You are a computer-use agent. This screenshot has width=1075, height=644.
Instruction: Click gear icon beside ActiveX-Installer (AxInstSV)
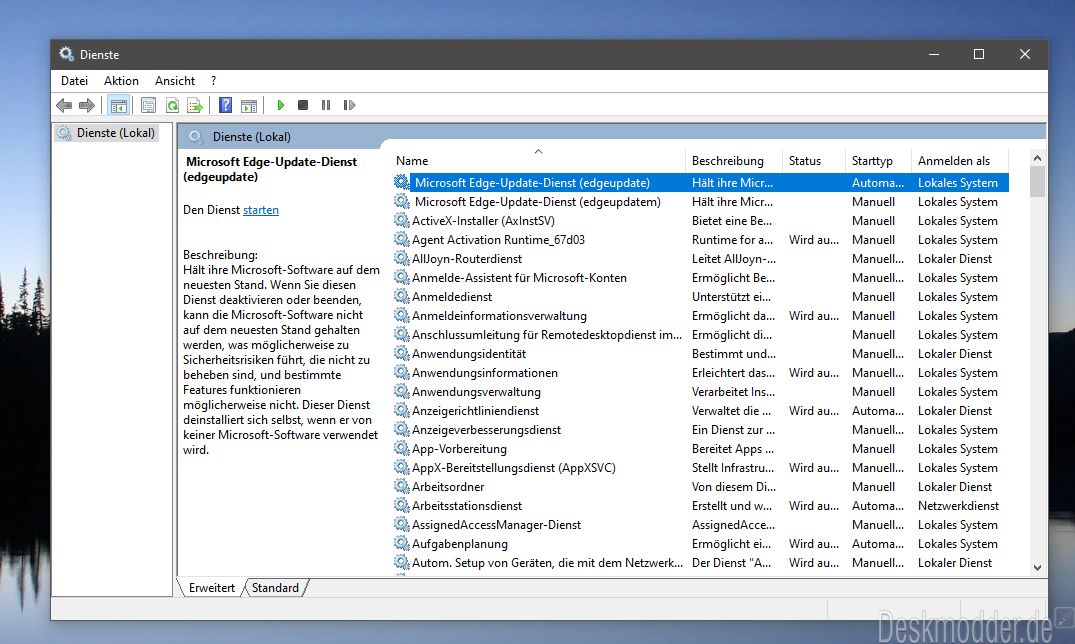(x=402, y=220)
